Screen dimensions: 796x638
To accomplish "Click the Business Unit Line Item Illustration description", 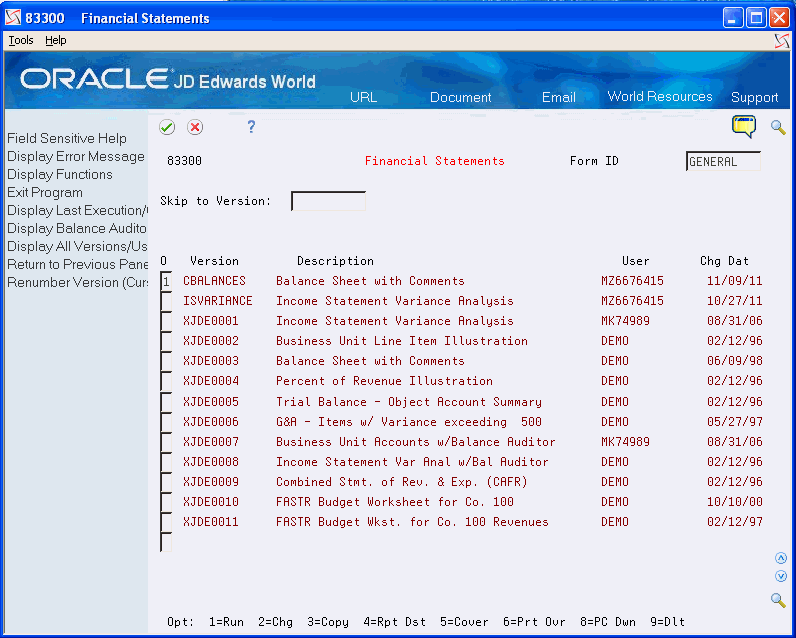I will pos(402,341).
